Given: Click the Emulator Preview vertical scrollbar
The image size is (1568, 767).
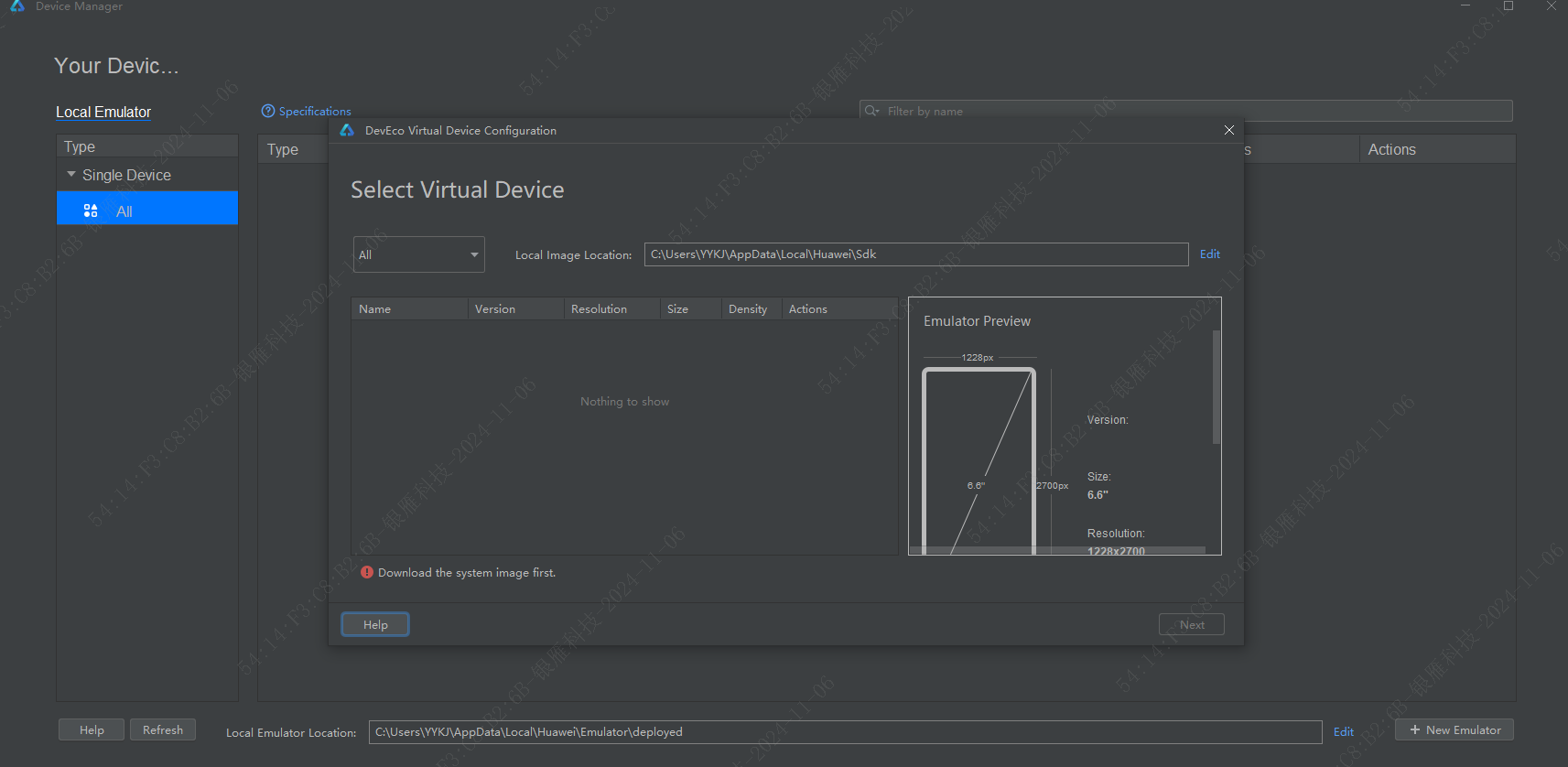Looking at the screenshot, I should click(x=1217, y=387).
